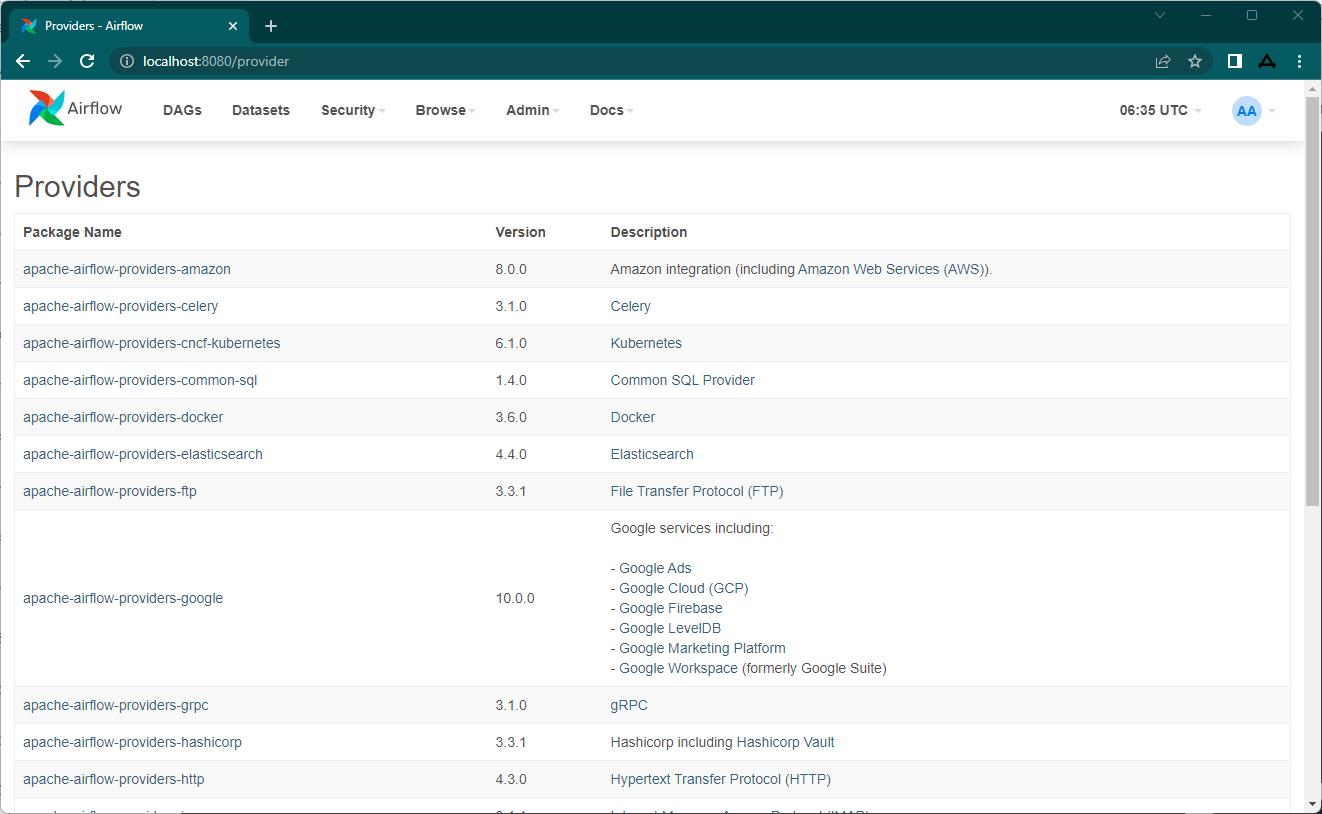This screenshot has height=814, width=1322.
Task: Select apache-airflow-providers-amazon package name
Action: [x=127, y=269]
